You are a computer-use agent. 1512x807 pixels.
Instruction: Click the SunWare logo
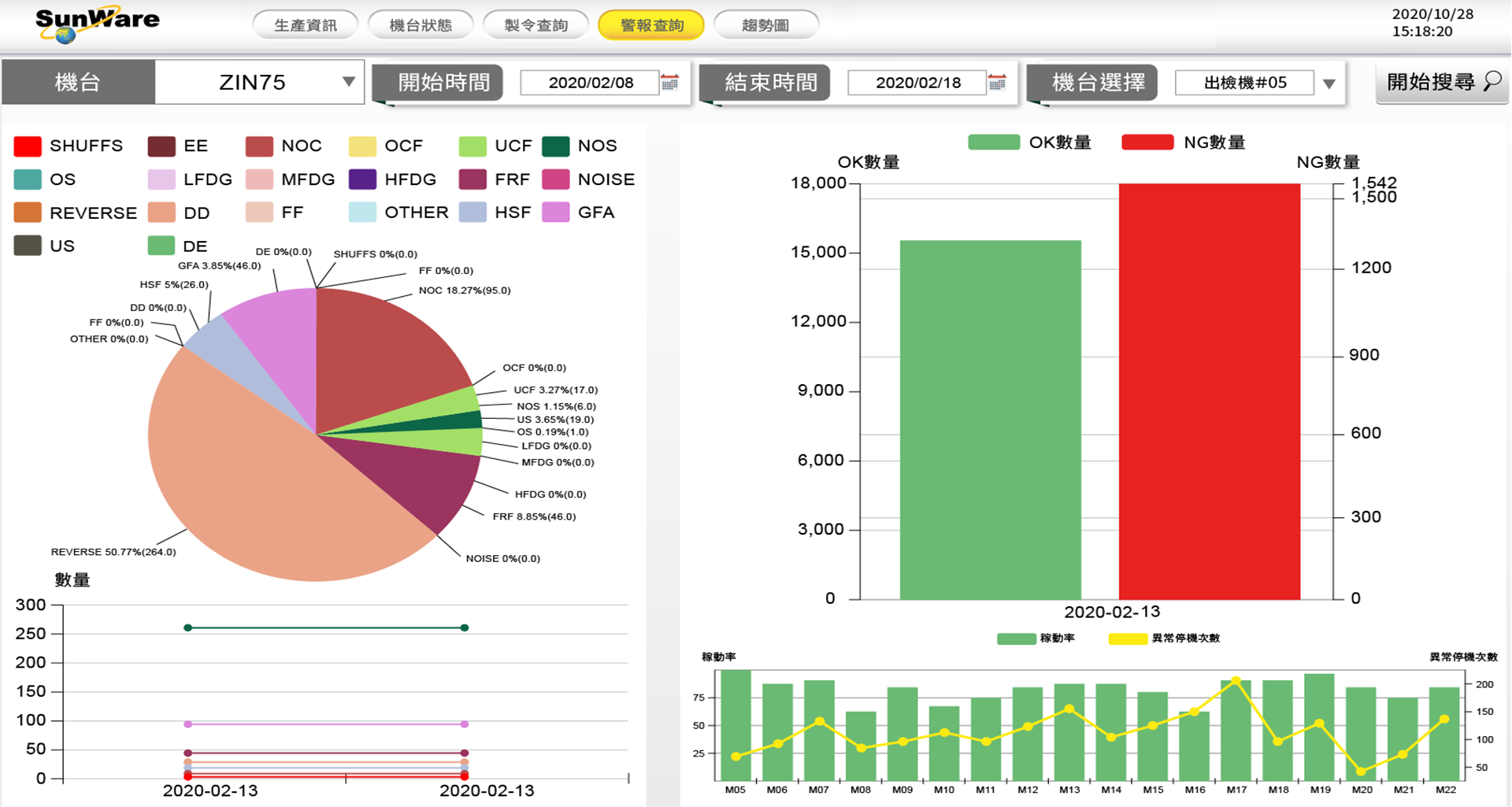tap(97, 24)
